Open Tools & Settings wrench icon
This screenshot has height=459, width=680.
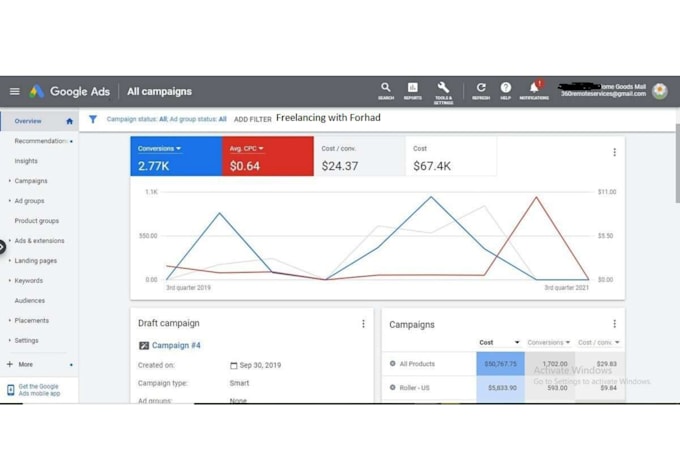pos(443,87)
